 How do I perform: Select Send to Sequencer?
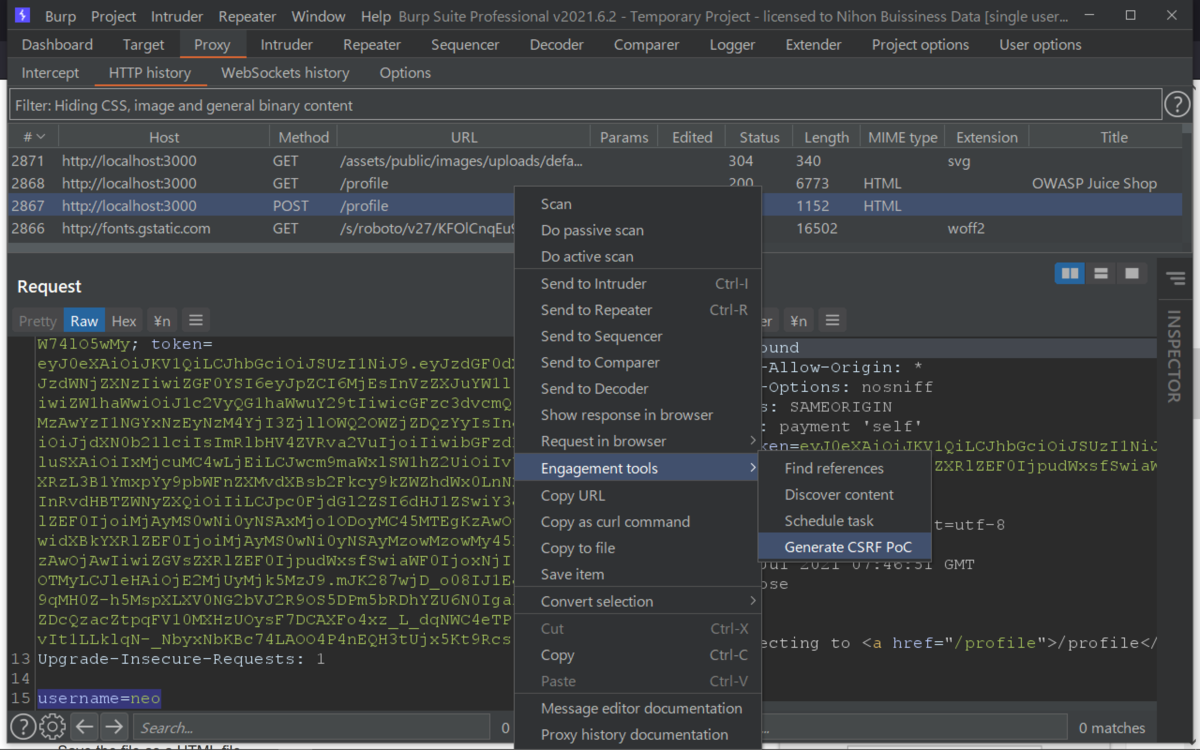(x=637, y=336)
